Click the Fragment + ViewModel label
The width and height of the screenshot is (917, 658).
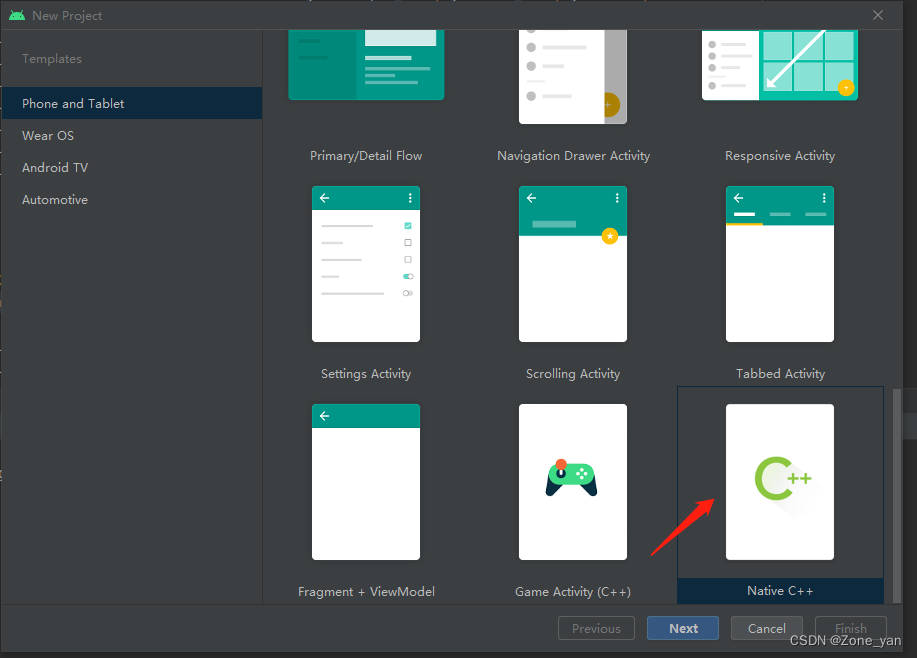tap(366, 592)
